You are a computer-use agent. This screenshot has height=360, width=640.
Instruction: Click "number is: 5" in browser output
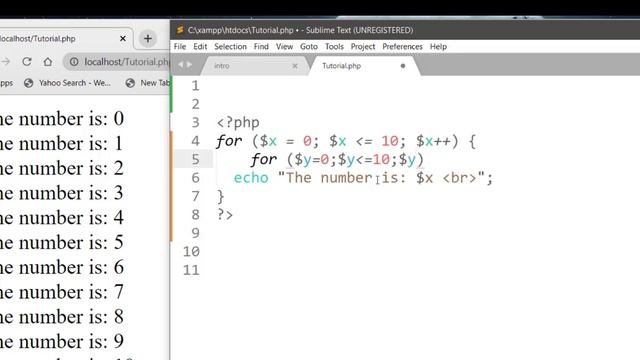(x=71, y=242)
